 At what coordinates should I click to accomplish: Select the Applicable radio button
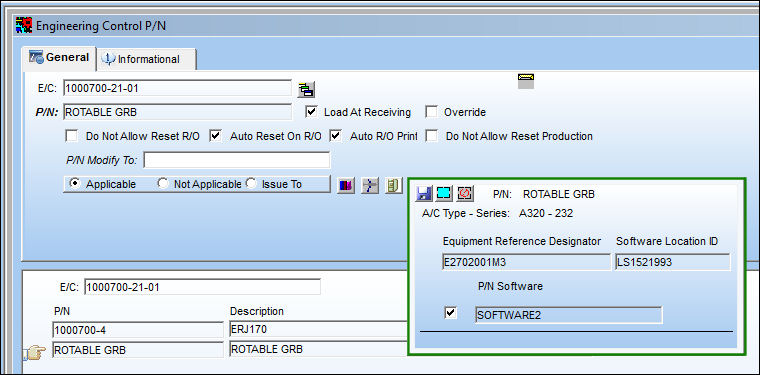point(75,184)
